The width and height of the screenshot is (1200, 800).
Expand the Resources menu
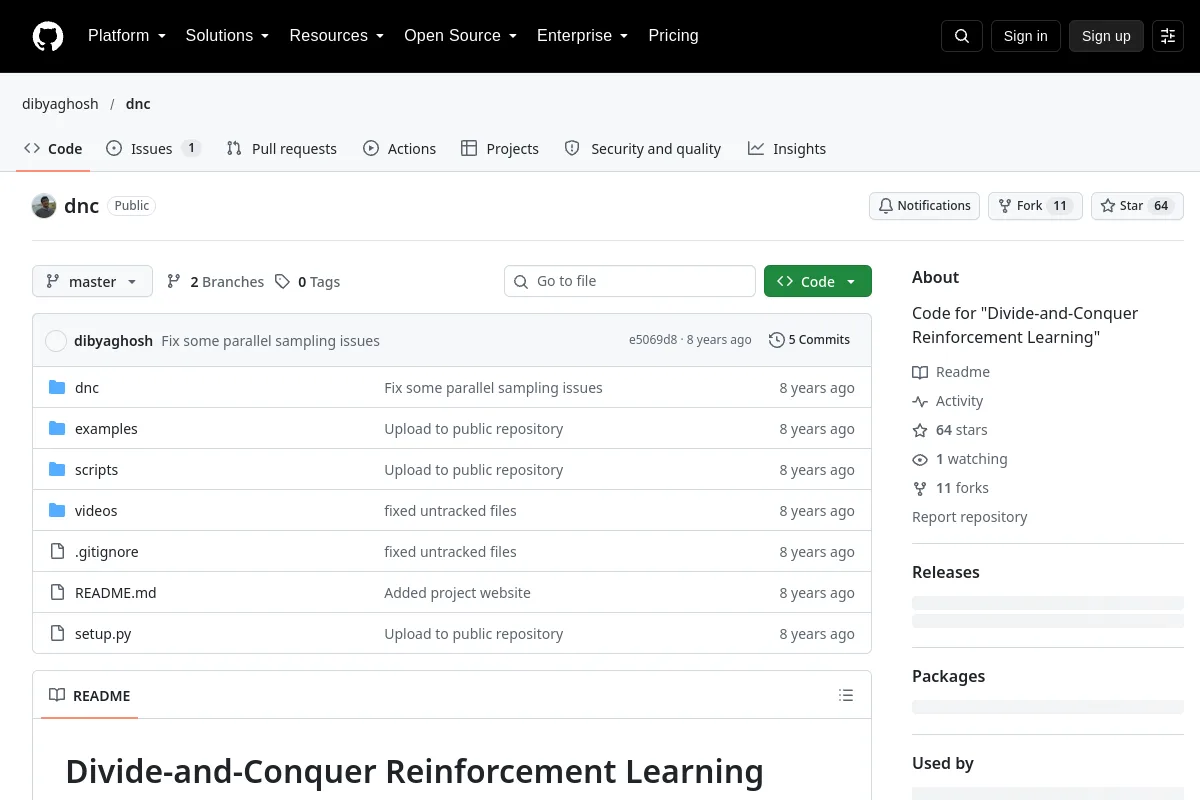[x=337, y=36]
